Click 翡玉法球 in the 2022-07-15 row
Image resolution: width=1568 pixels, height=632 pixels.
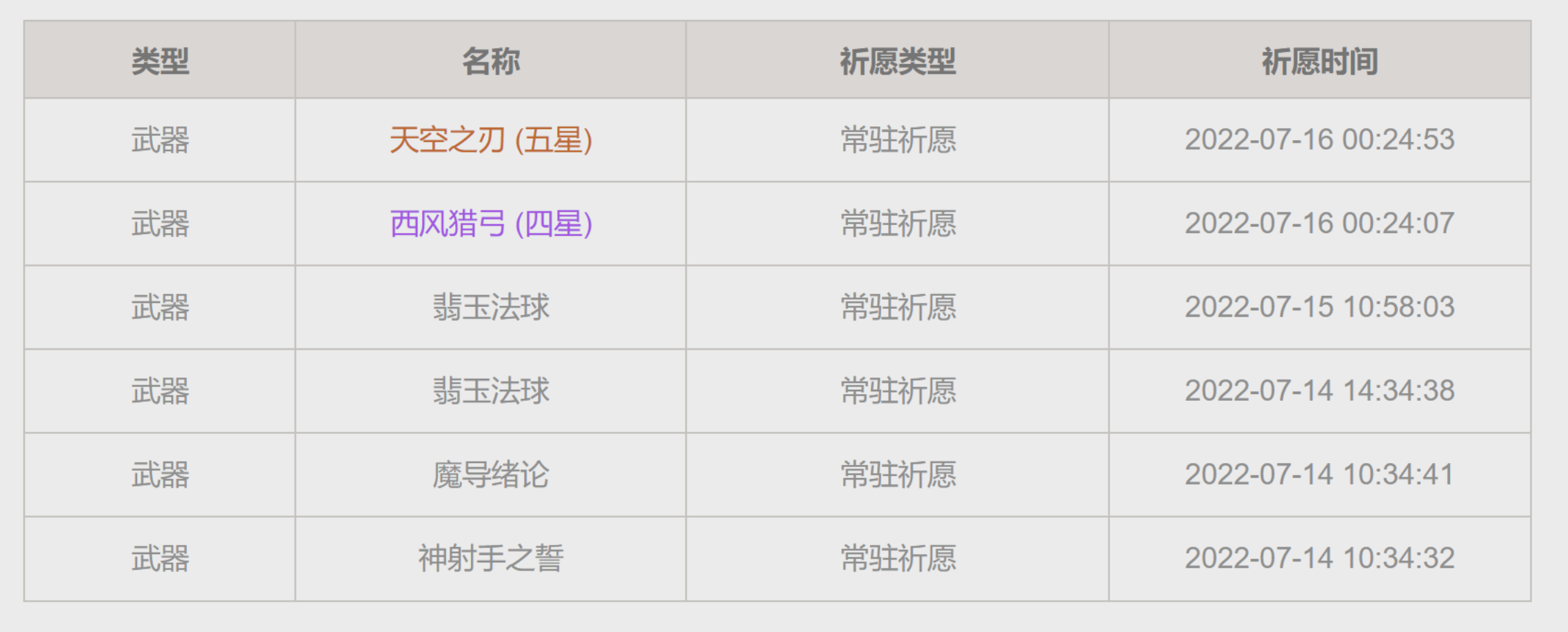pyautogui.click(x=490, y=307)
